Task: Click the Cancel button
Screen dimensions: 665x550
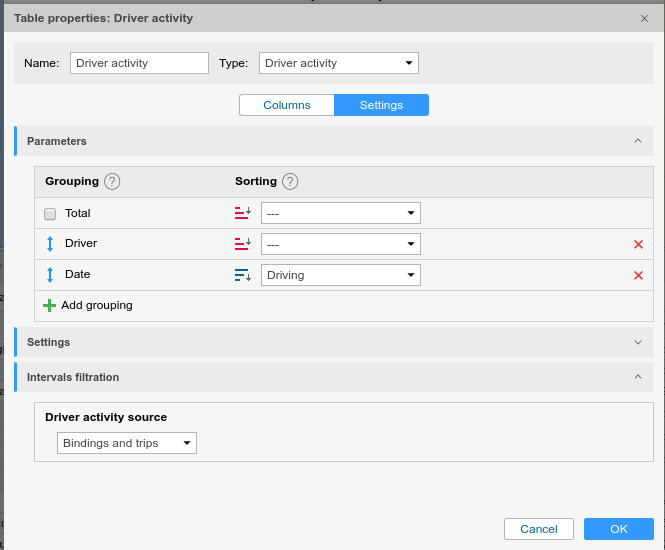Action: tap(538, 529)
